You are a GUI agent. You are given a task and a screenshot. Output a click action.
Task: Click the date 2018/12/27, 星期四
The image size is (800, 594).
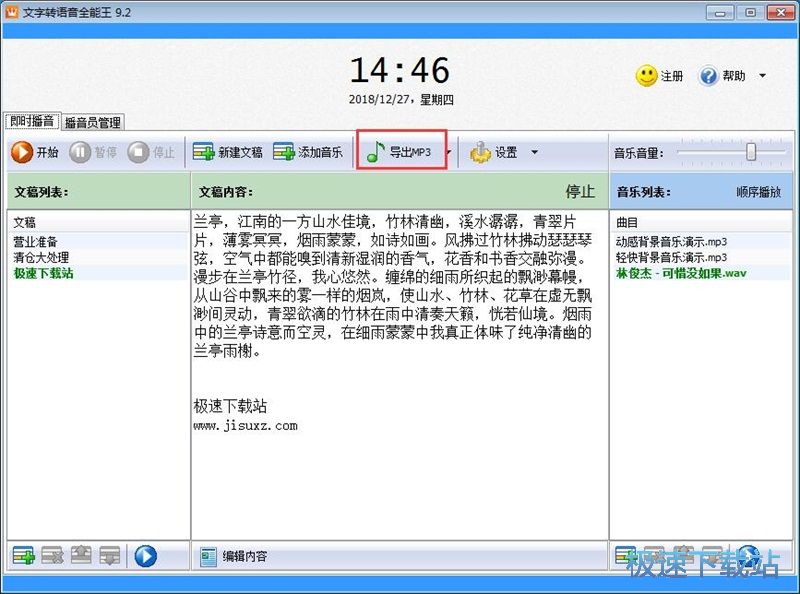point(401,100)
